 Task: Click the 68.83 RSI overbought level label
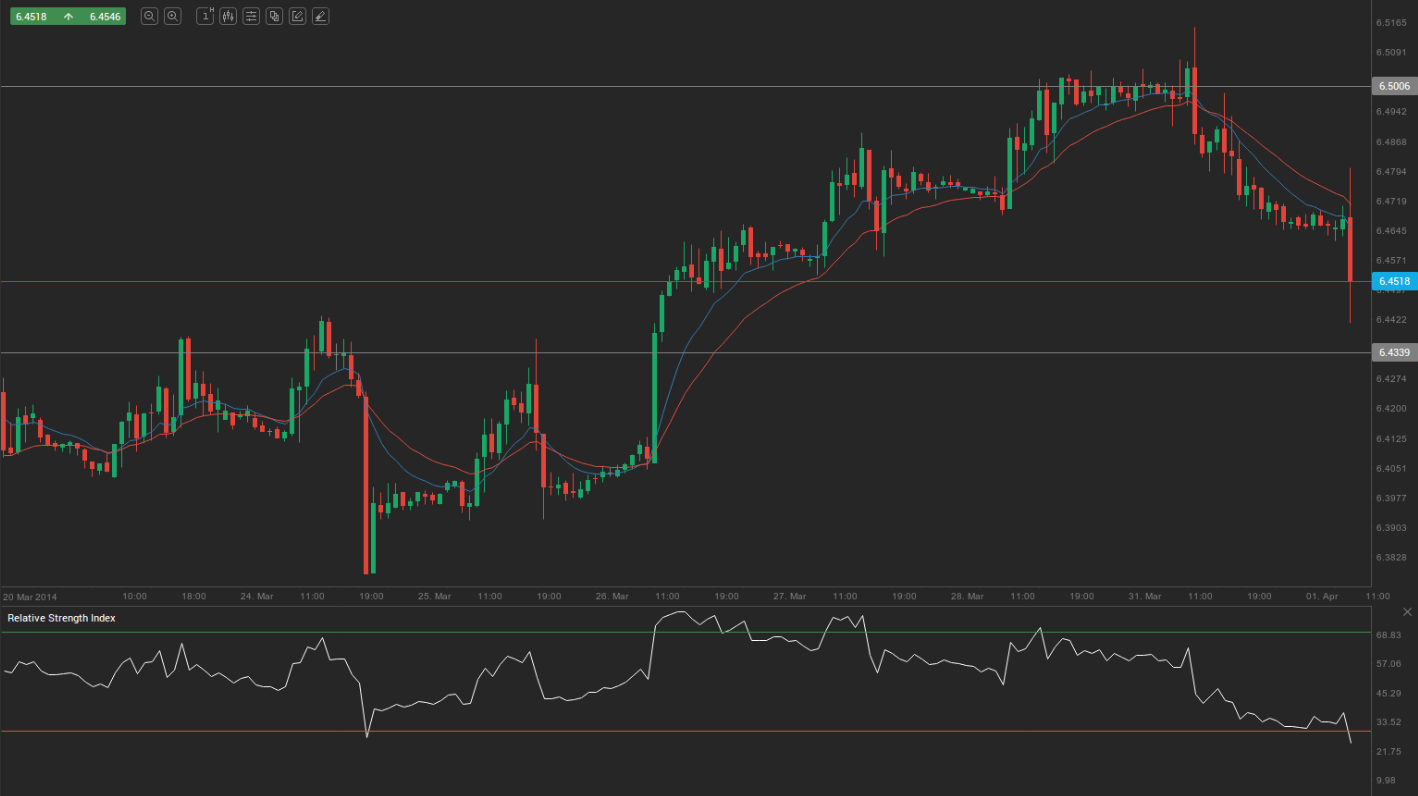1387,635
